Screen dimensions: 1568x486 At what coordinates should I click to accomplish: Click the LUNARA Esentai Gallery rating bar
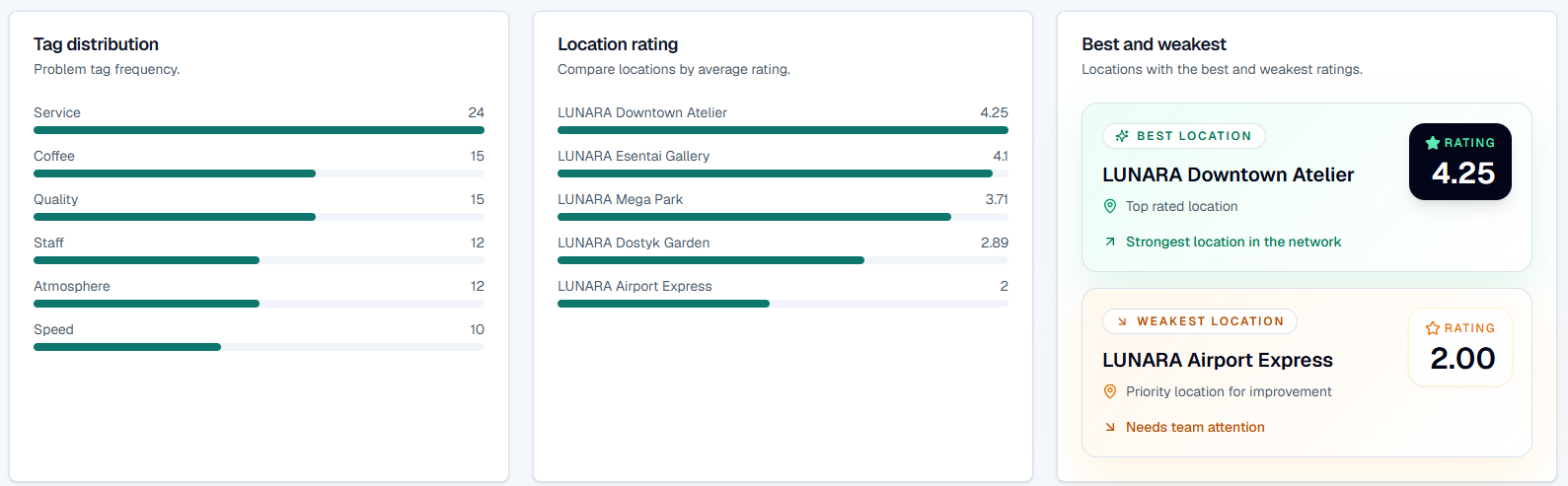coord(783,174)
